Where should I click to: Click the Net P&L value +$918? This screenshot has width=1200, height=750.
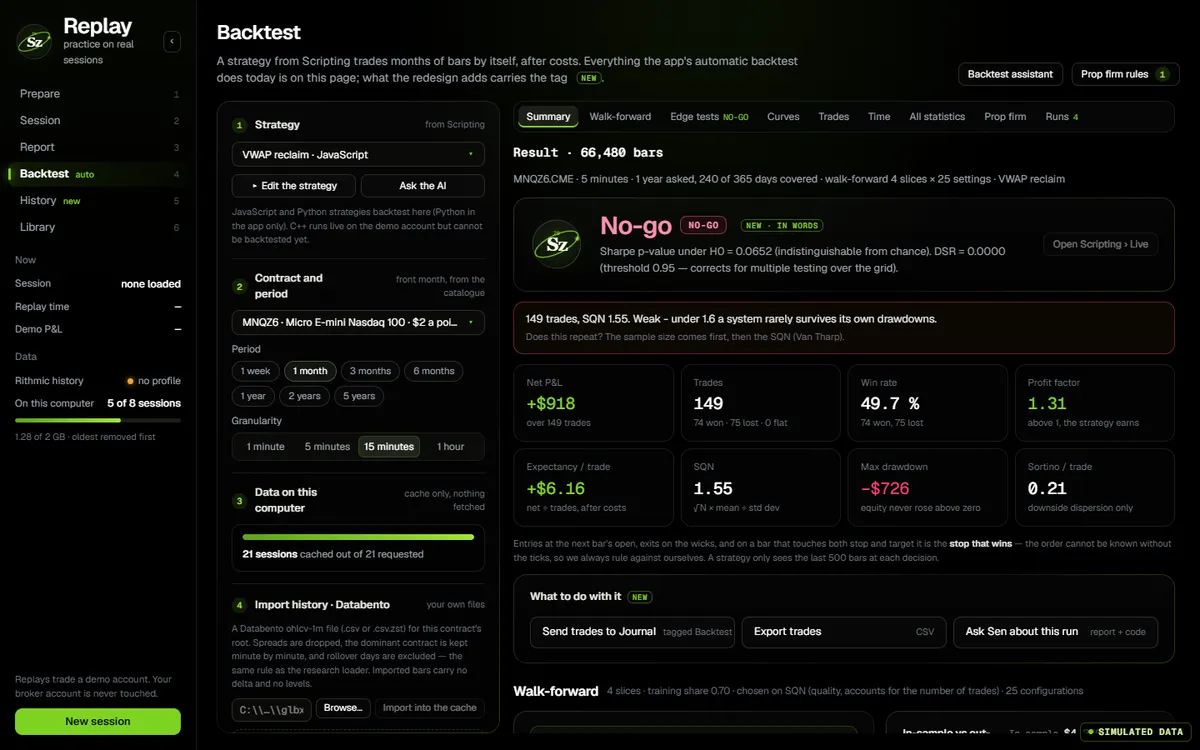[x=549, y=404]
